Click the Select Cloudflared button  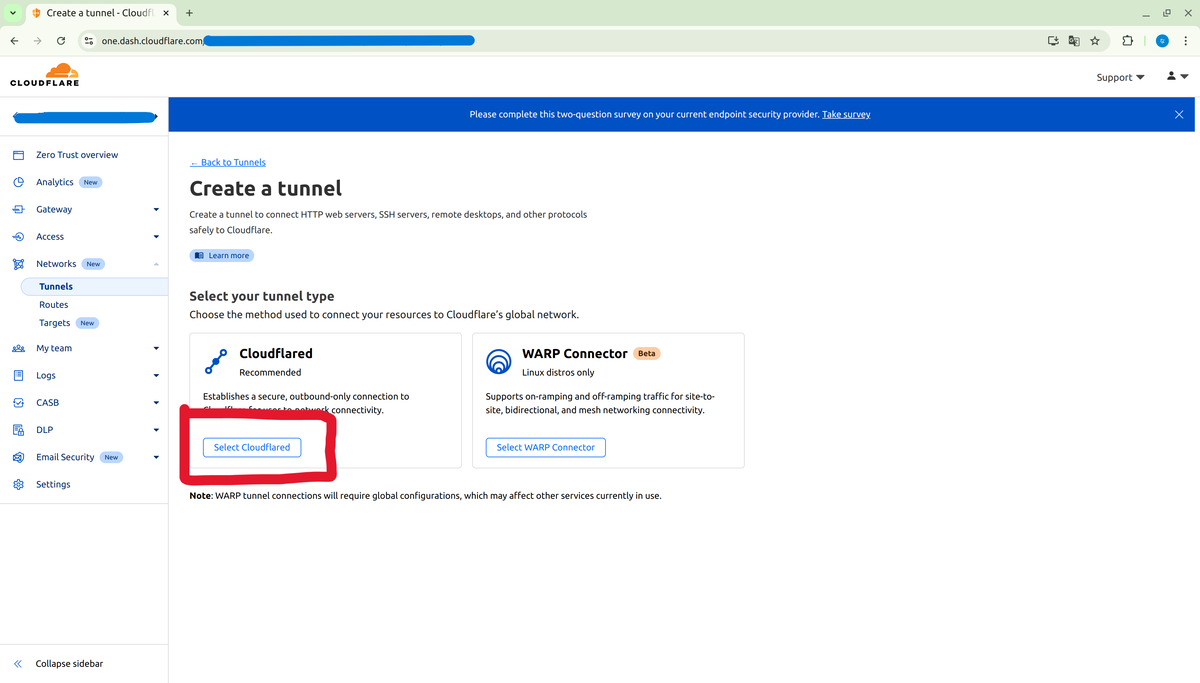tap(252, 447)
